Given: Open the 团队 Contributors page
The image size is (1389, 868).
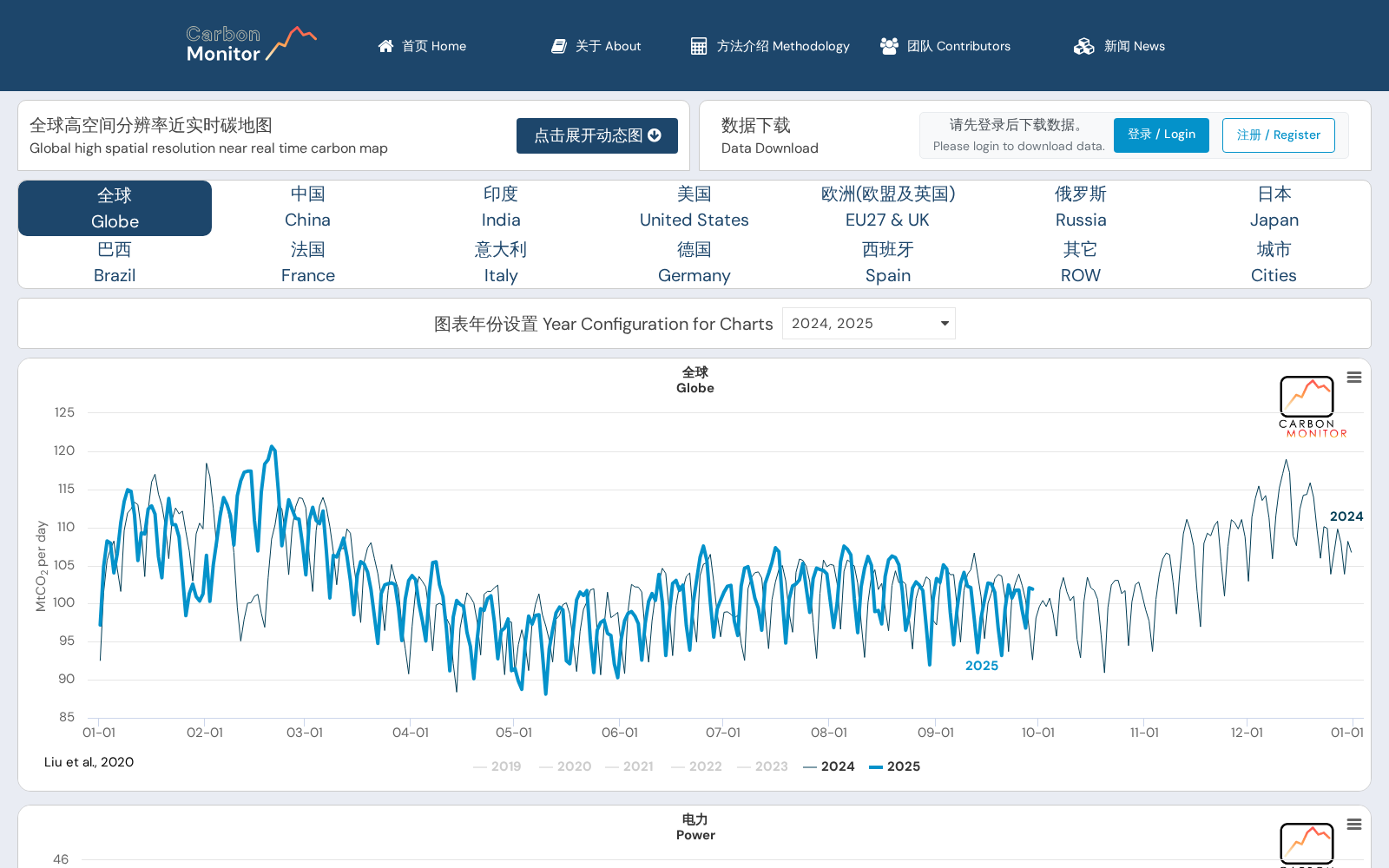Looking at the screenshot, I should tap(945, 46).
